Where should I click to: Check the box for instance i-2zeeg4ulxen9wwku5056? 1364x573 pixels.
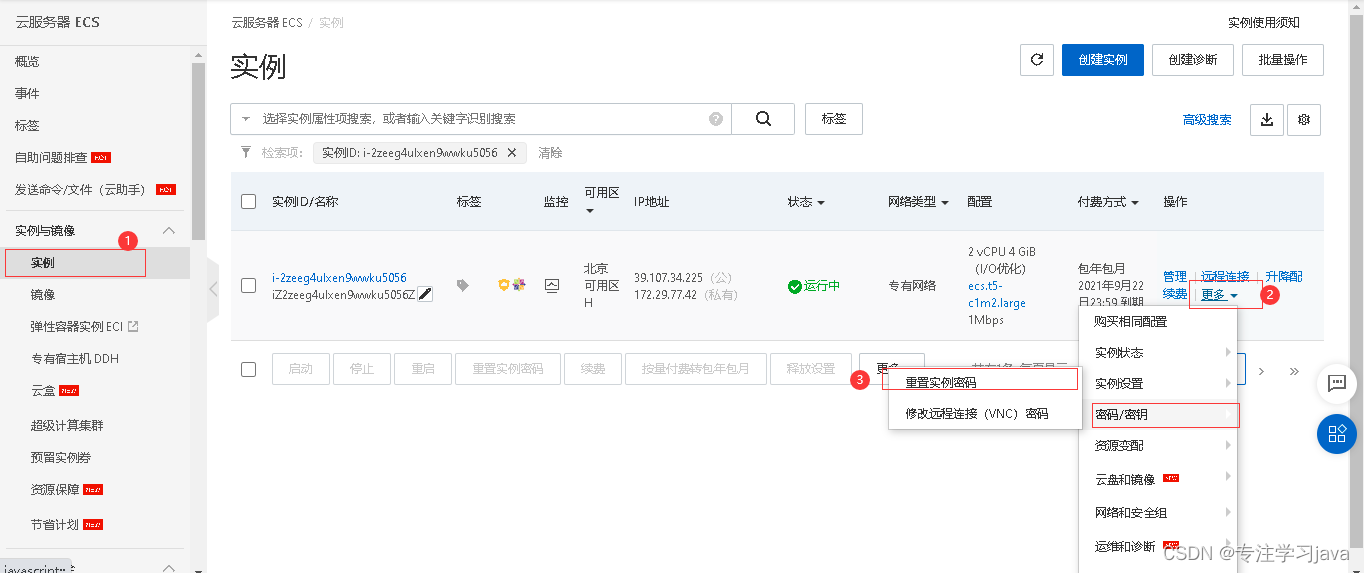click(249, 286)
